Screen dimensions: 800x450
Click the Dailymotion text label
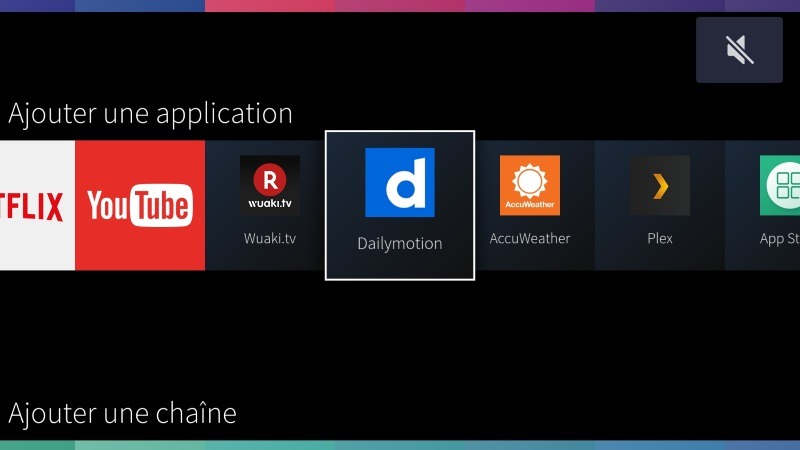coord(400,243)
